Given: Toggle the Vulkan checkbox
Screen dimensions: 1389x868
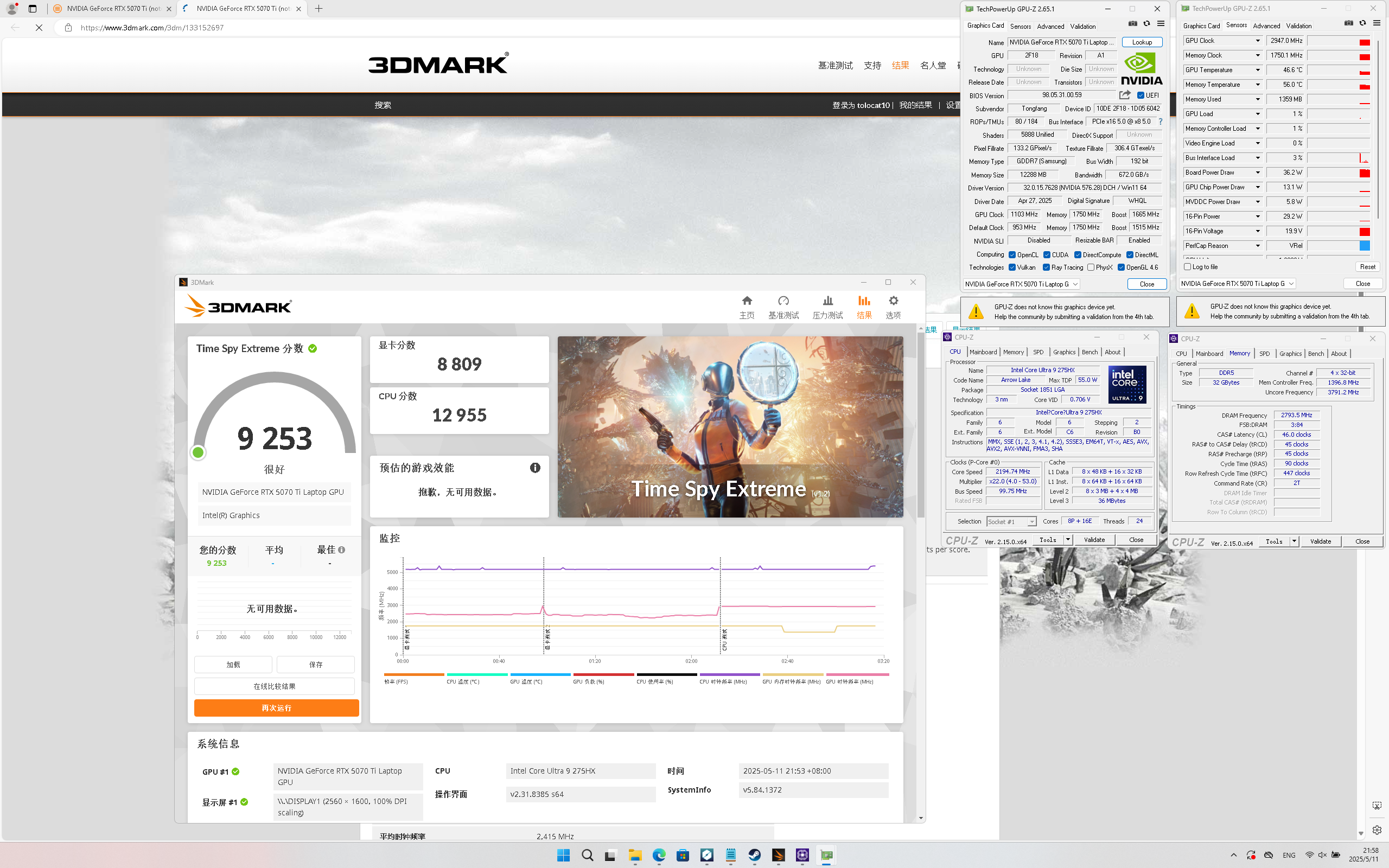Looking at the screenshot, I should tap(1012, 267).
